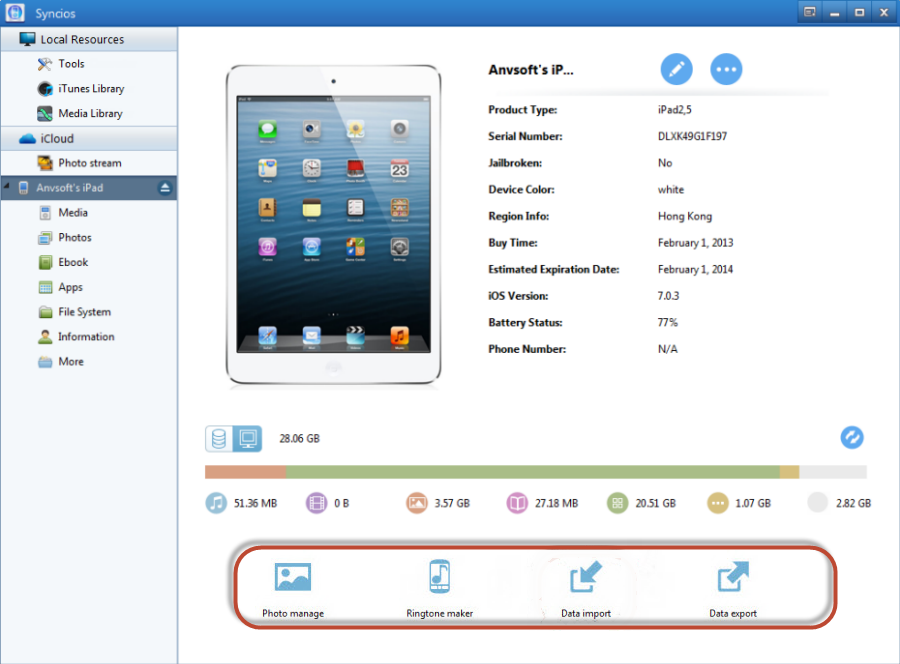Click the region value Hong Kong
Screen dimensions: 900x664
(x=685, y=216)
